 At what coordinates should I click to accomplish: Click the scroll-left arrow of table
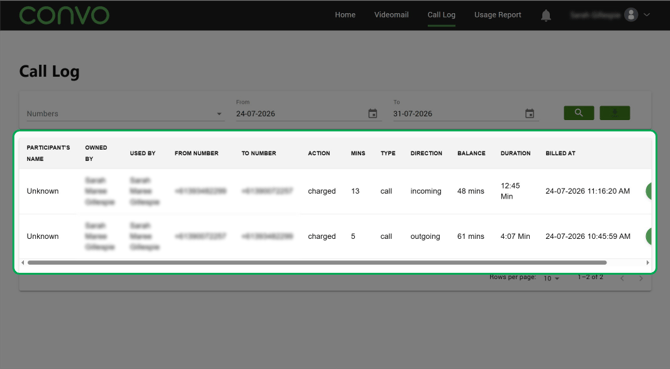[x=23, y=263]
